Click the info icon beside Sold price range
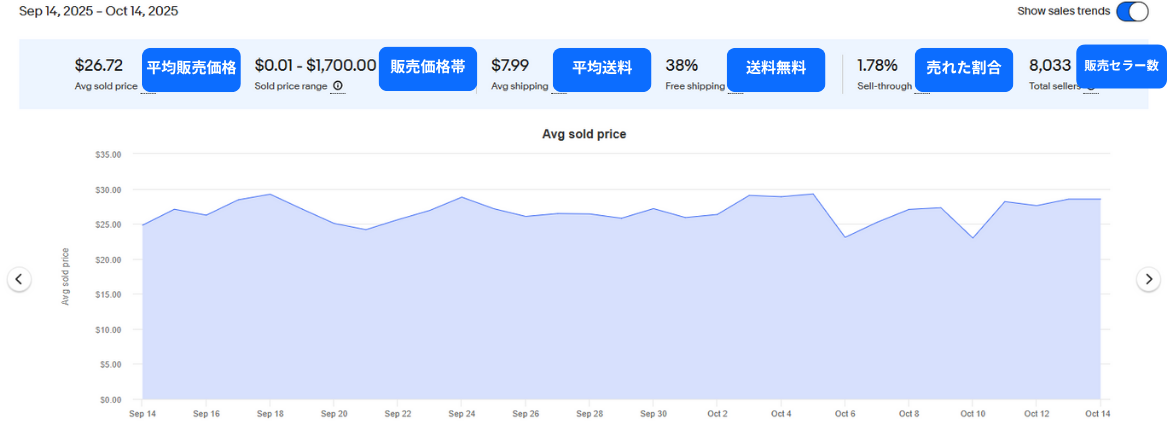The image size is (1167, 442). 338,86
